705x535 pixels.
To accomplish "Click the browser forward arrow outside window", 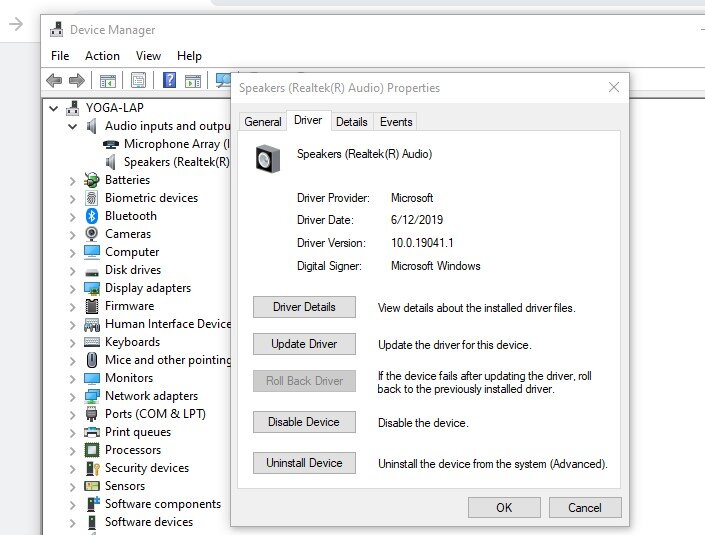I will 16,24.
